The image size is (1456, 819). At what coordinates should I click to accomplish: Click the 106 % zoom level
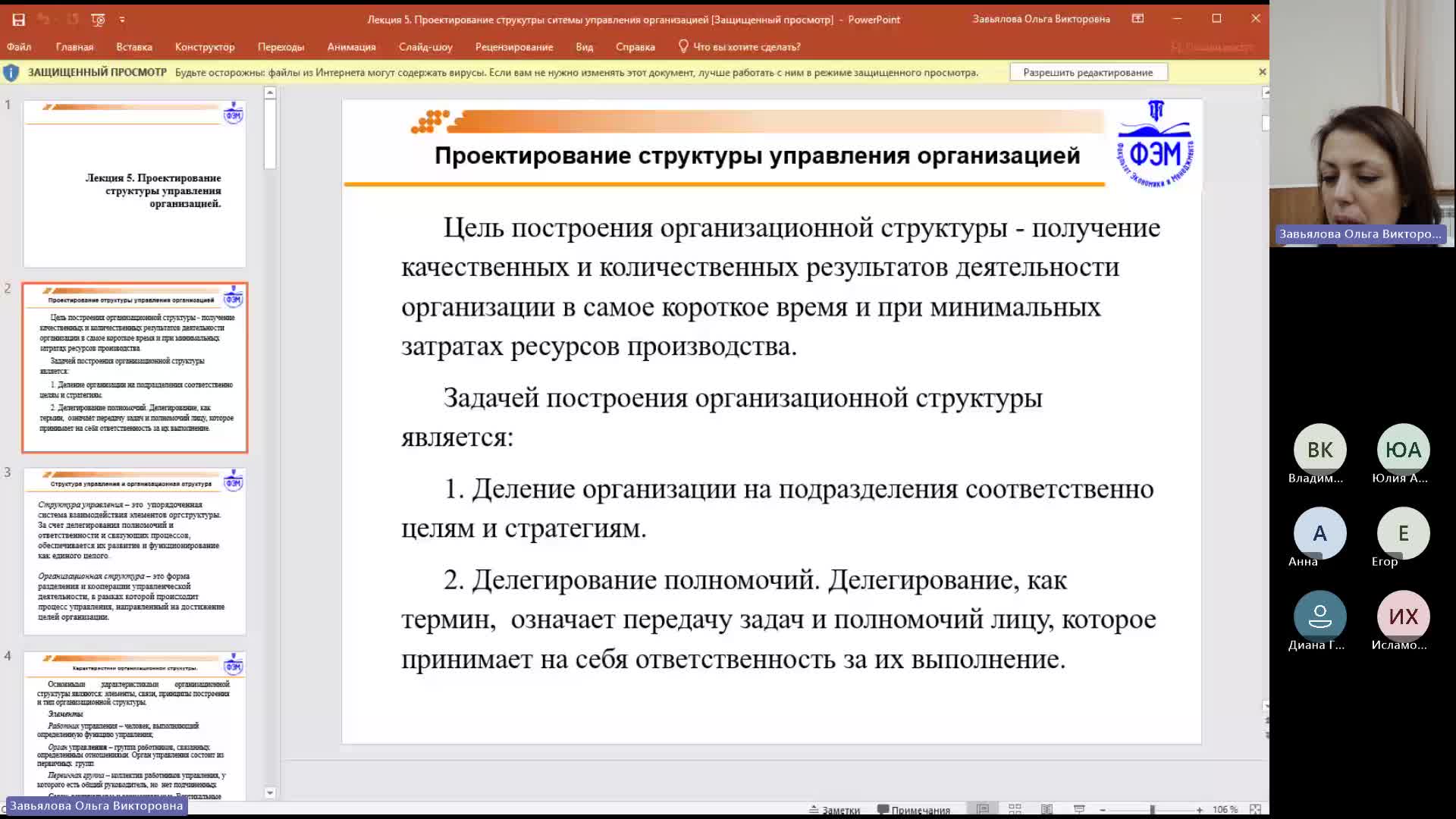pyautogui.click(x=1225, y=810)
